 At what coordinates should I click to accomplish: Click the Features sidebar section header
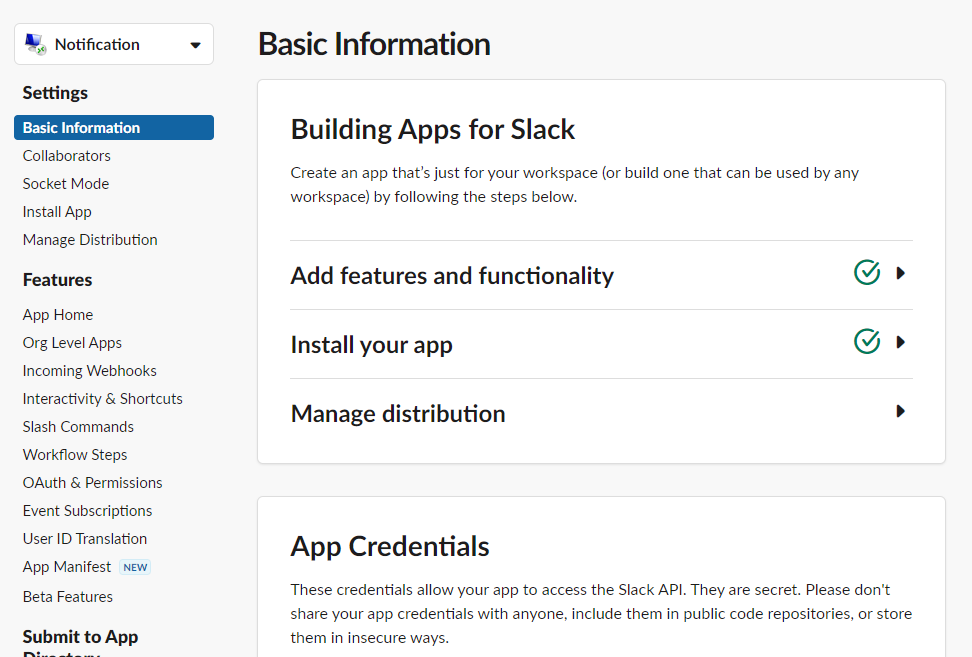[58, 280]
